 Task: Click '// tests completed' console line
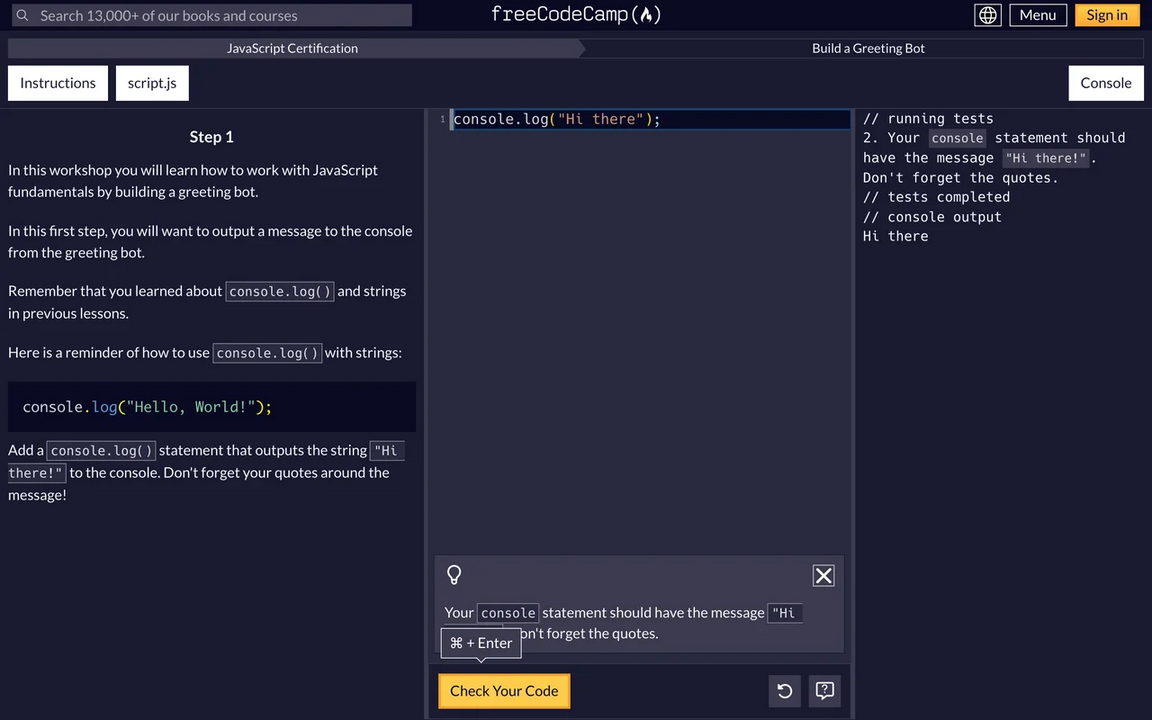tap(936, 197)
